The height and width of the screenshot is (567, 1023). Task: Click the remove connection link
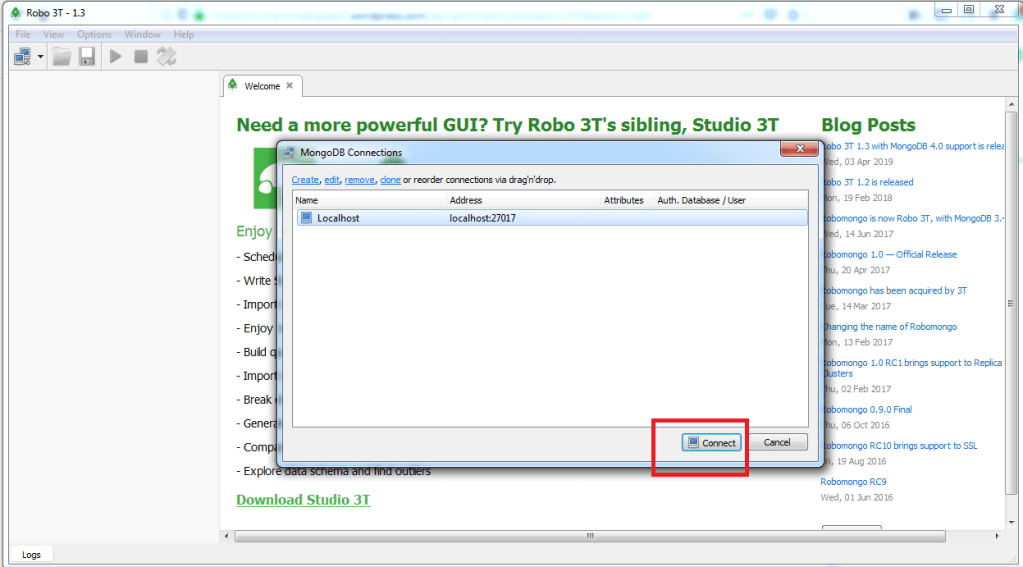(359, 180)
